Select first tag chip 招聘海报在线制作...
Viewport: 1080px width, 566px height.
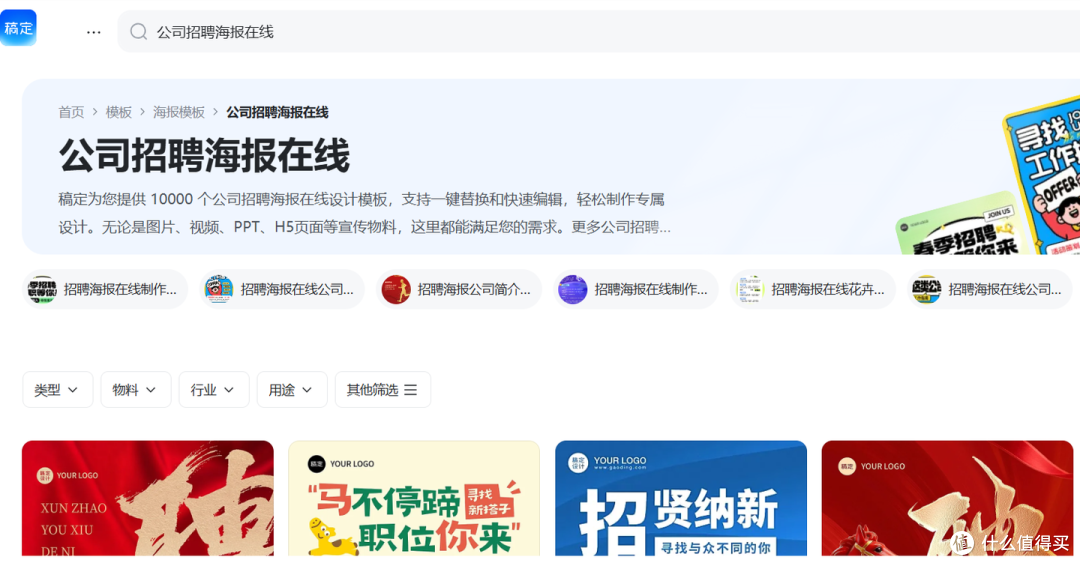(x=105, y=289)
